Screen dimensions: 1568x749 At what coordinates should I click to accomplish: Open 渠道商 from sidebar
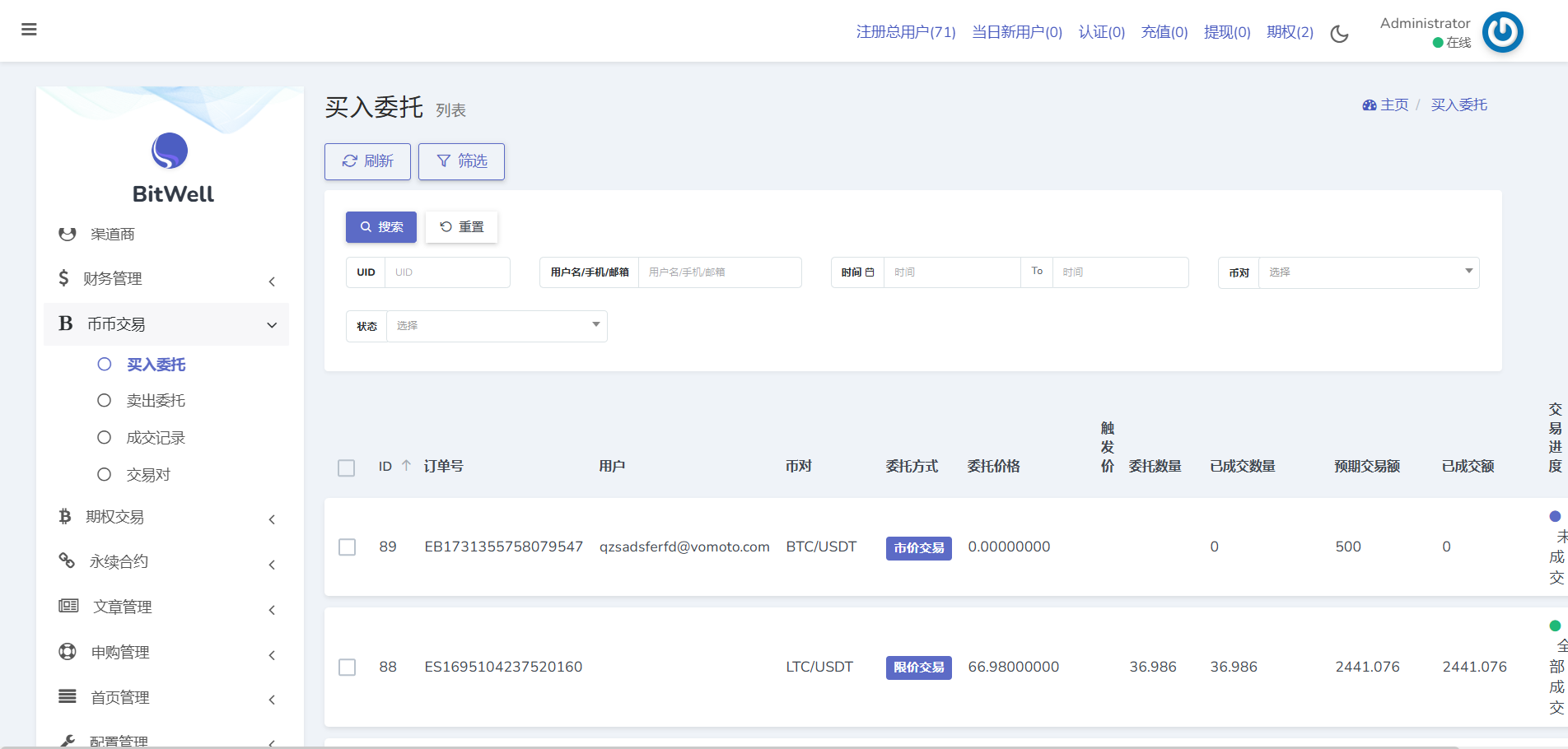click(x=112, y=235)
